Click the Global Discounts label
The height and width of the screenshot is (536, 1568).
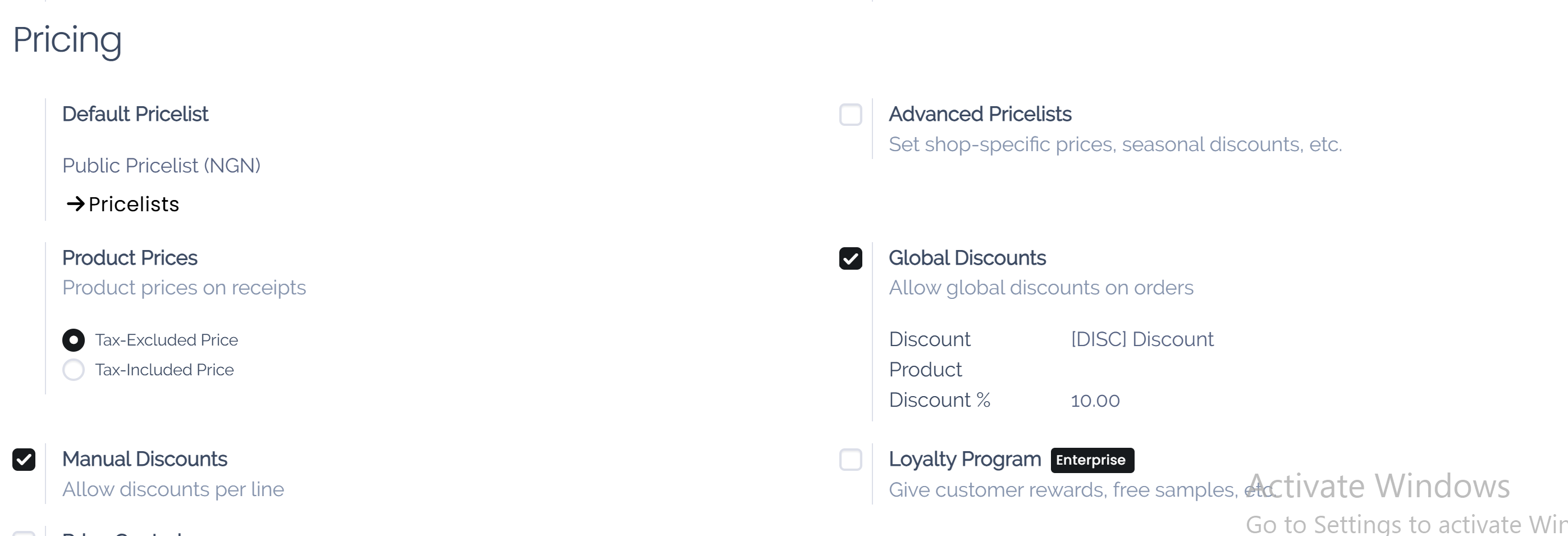pos(967,258)
